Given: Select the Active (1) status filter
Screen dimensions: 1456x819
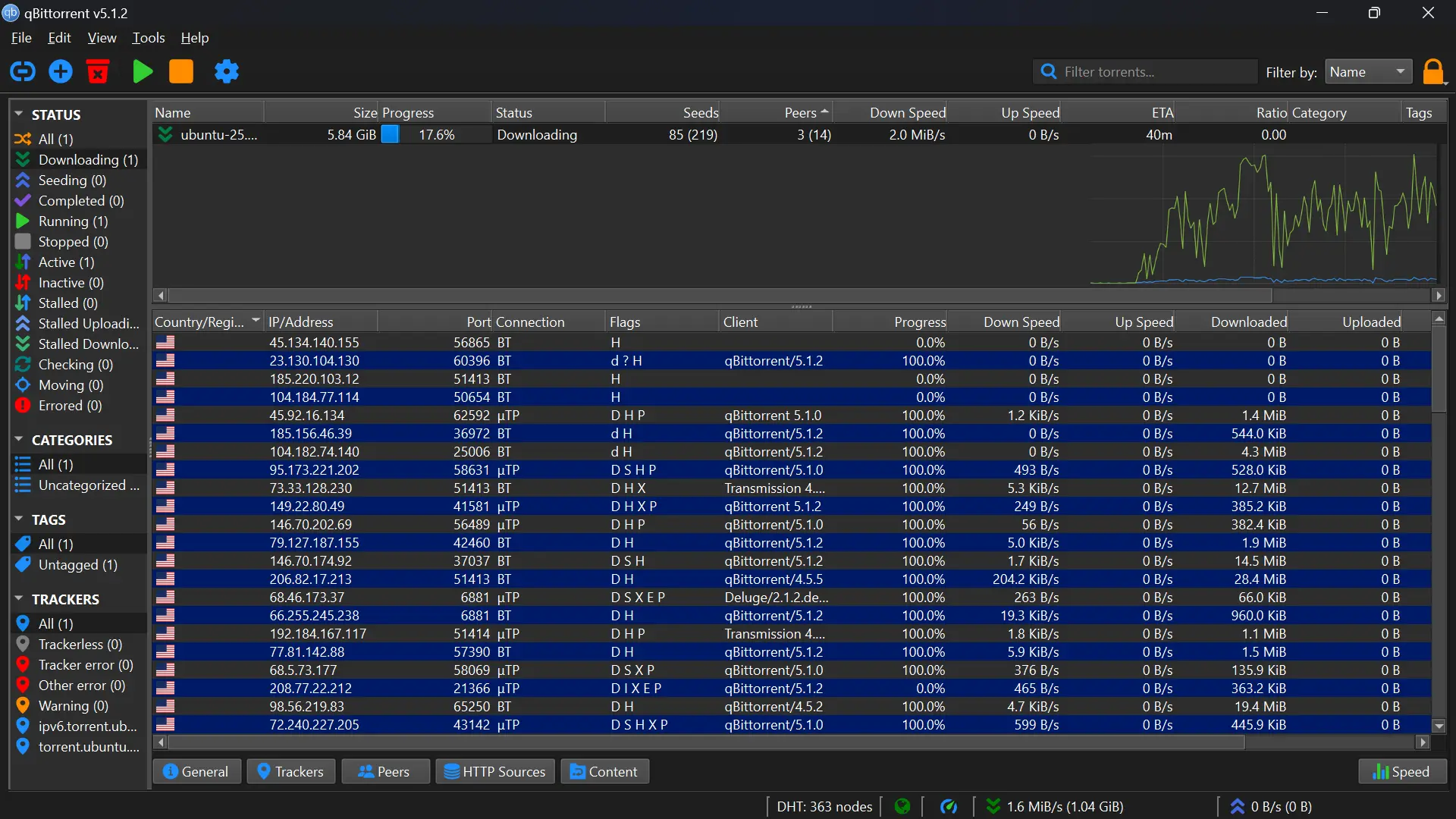Looking at the screenshot, I should [x=79, y=262].
